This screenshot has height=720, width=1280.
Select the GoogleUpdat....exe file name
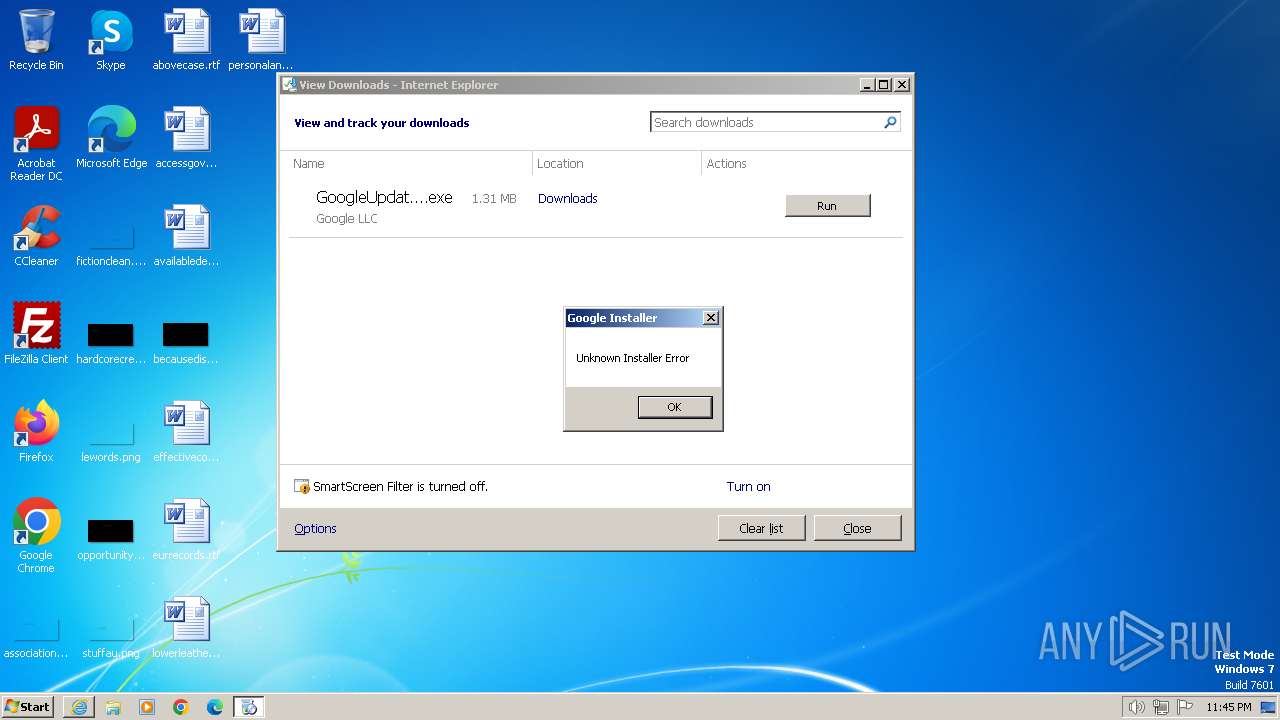(384, 198)
